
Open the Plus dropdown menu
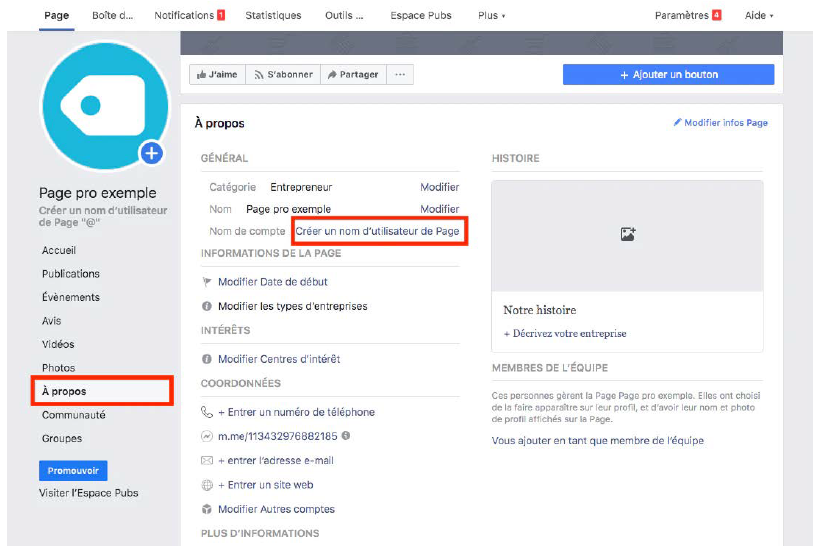tap(491, 16)
